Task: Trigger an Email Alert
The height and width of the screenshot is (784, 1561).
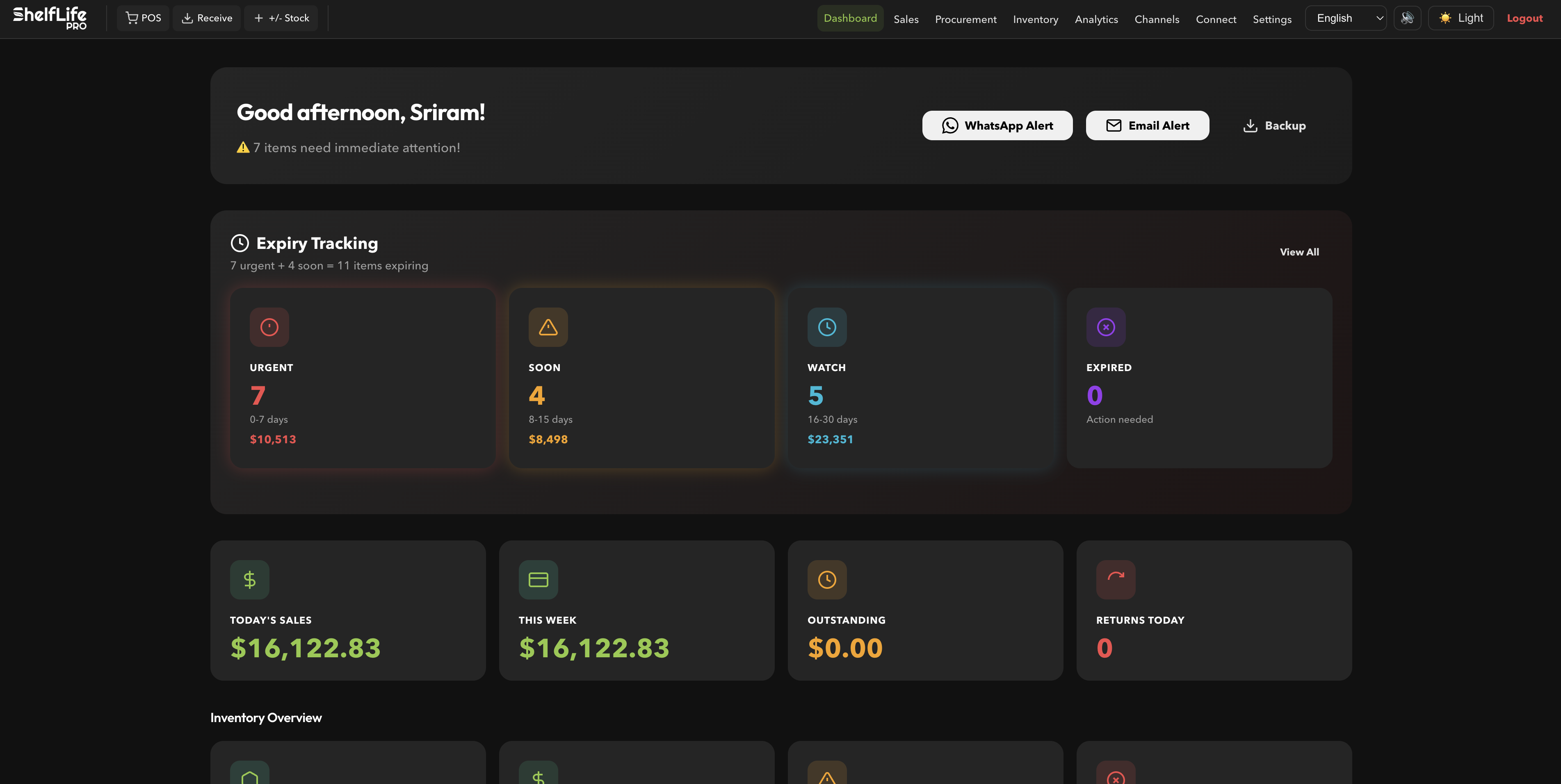Action: (x=1147, y=125)
